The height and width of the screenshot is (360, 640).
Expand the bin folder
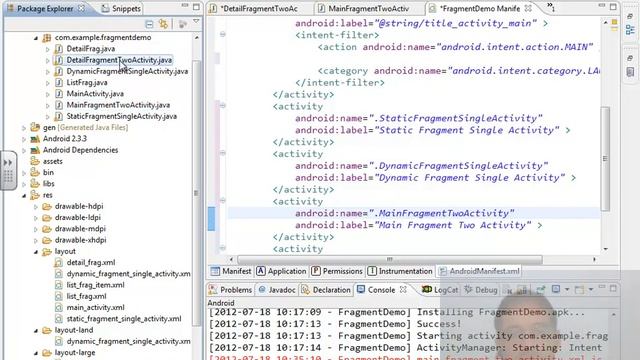(24, 173)
